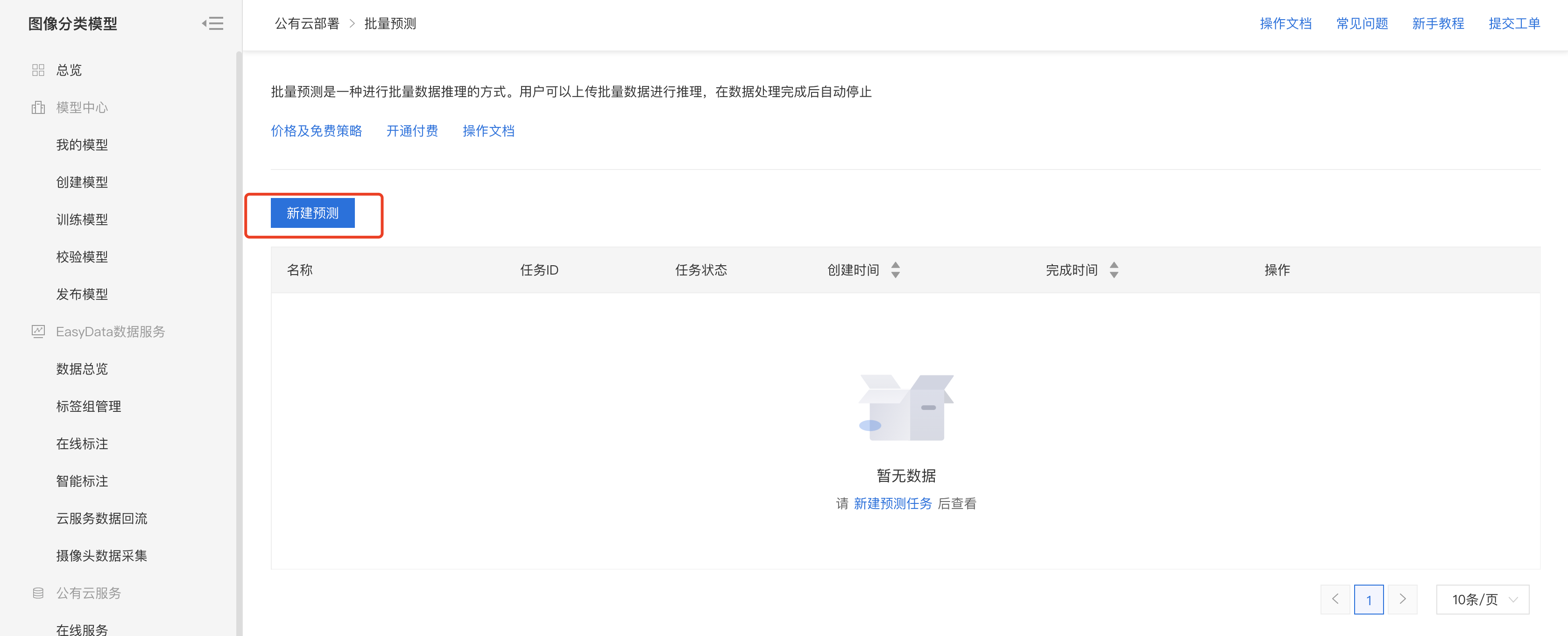Open 数据总览 in the sidebar
The image size is (1568, 636).
[82, 369]
